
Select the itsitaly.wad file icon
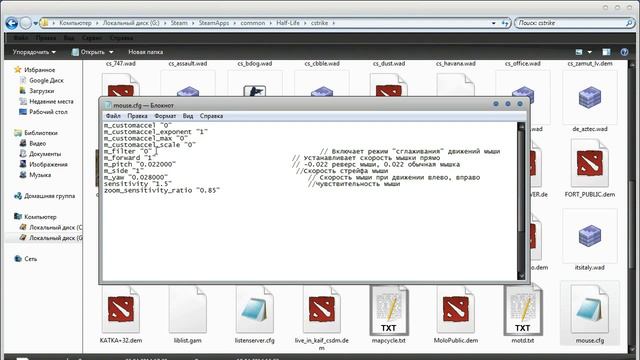(x=590, y=236)
